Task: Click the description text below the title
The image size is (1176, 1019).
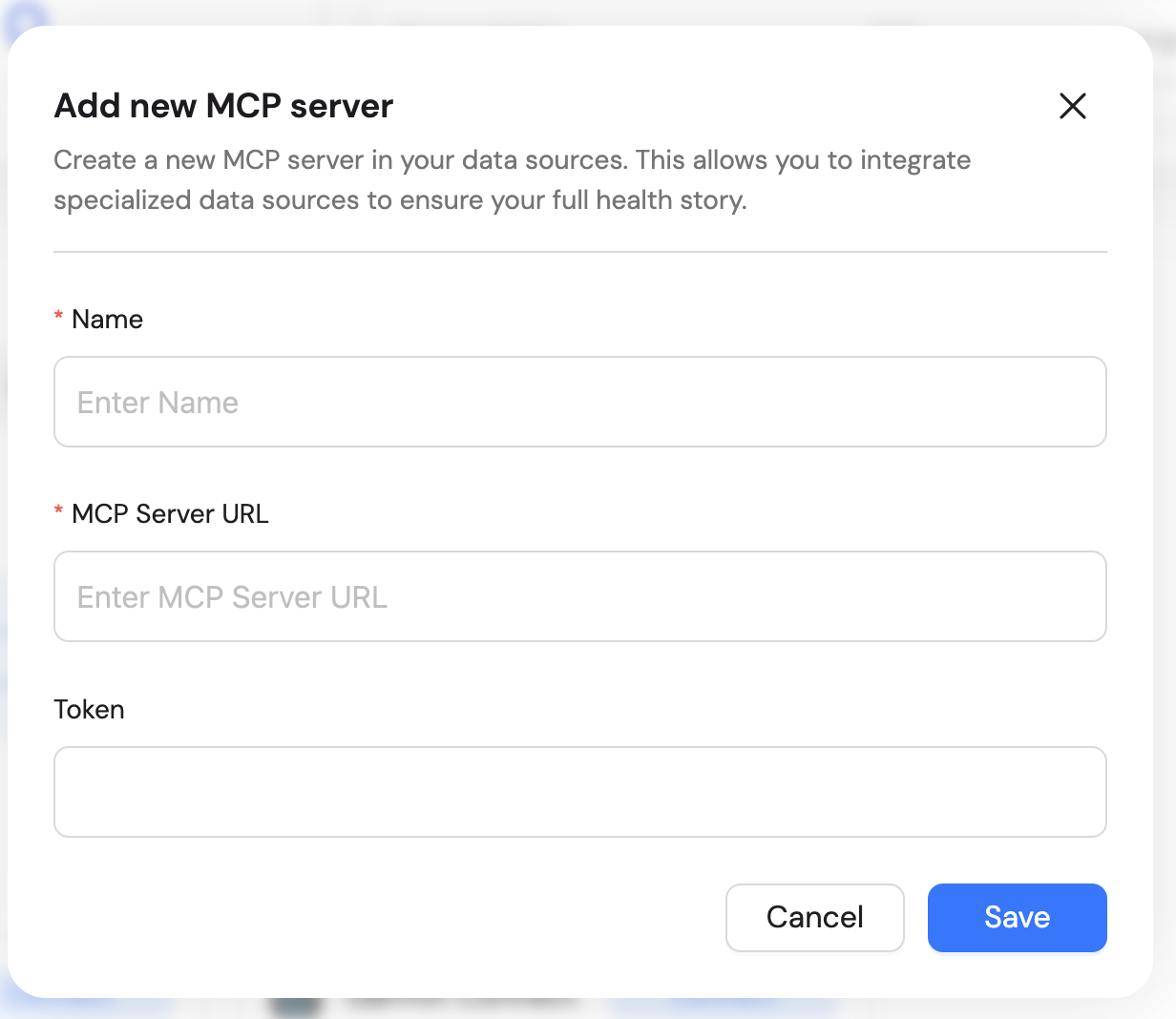Action: 512,179
